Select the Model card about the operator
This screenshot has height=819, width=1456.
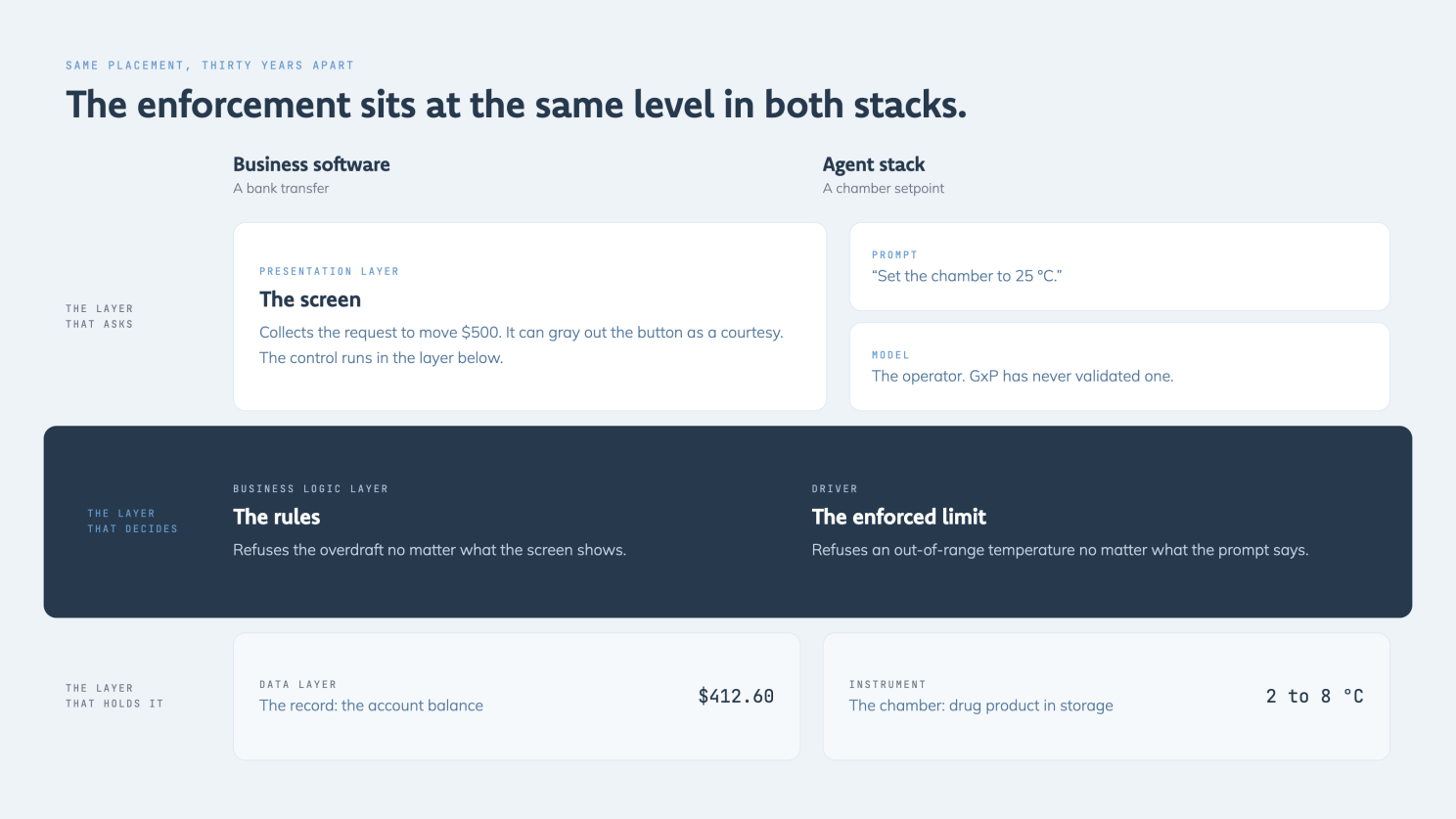[1119, 366]
